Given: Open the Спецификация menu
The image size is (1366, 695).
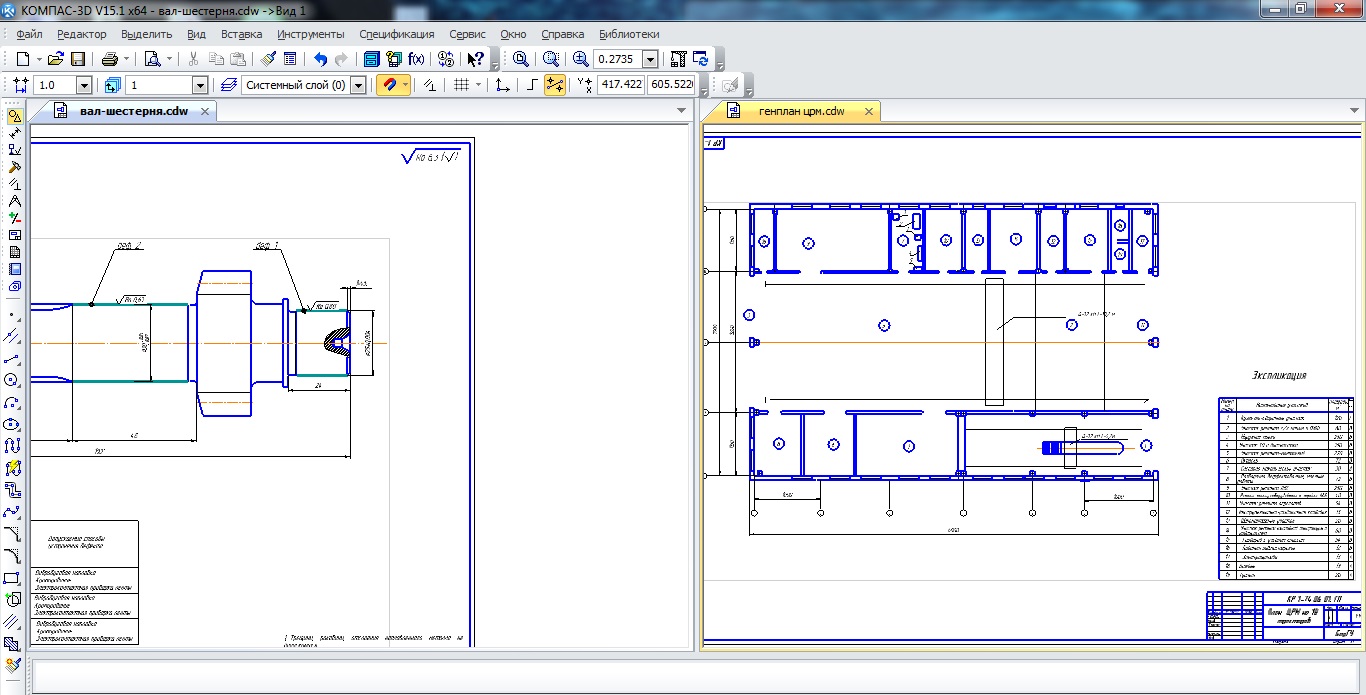Looking at the screenshot, I should click(397, 34).
